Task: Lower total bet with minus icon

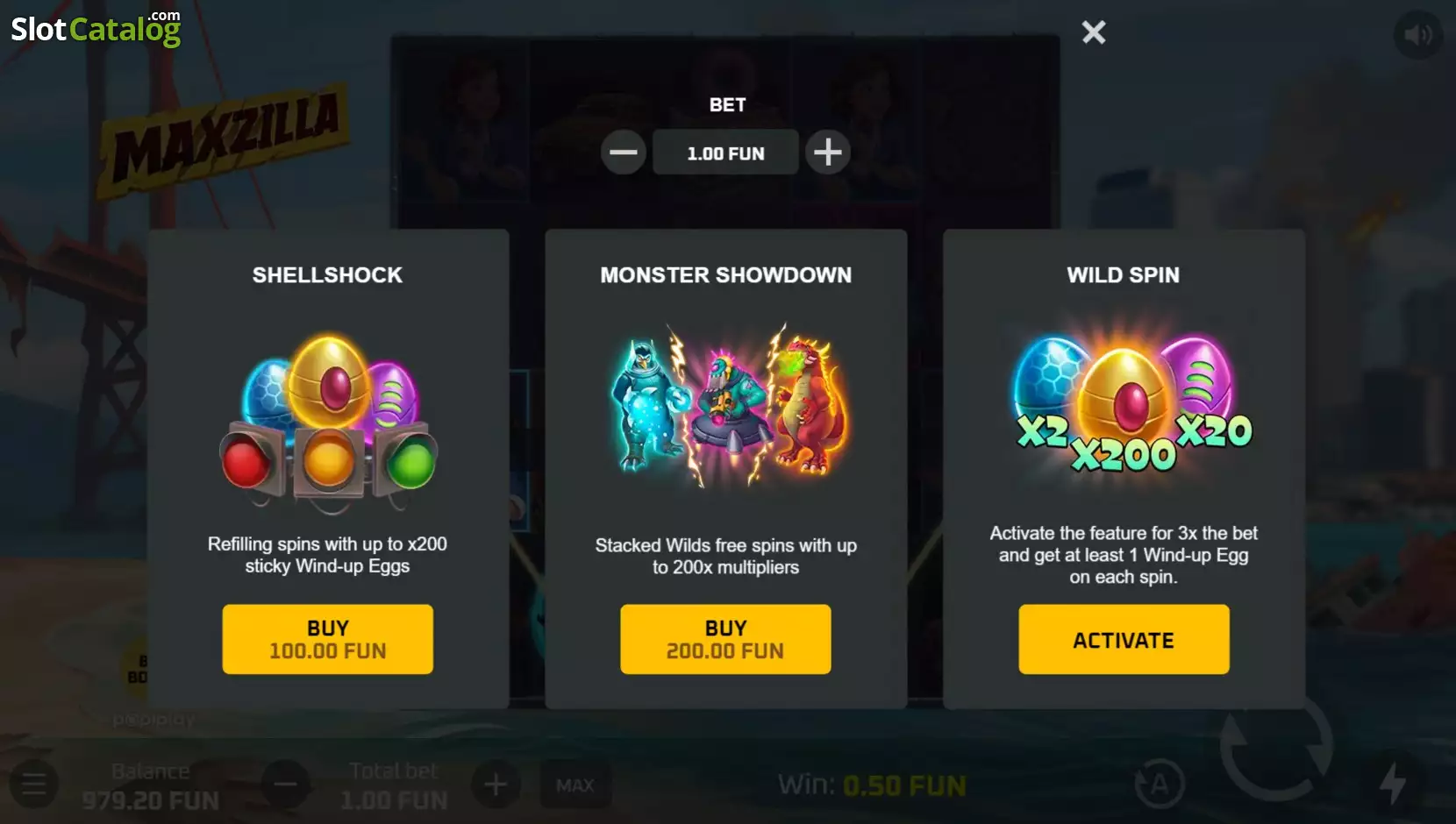Action: (x=286, y=784)
